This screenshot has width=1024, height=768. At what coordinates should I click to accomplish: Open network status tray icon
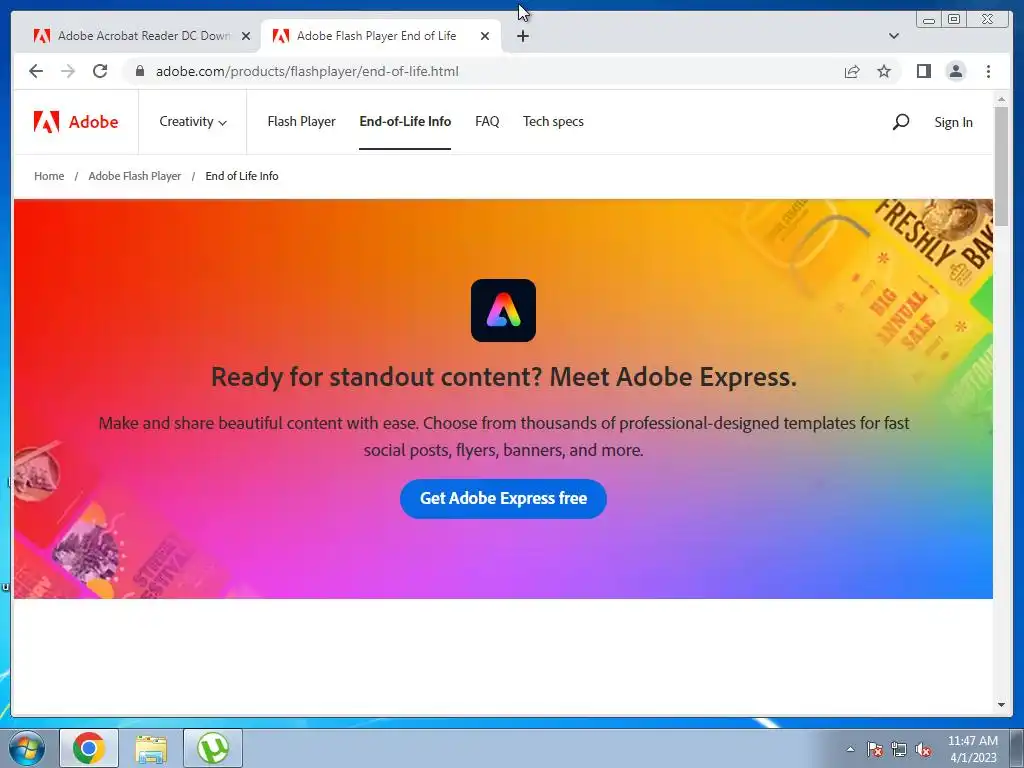pos(899,750)
